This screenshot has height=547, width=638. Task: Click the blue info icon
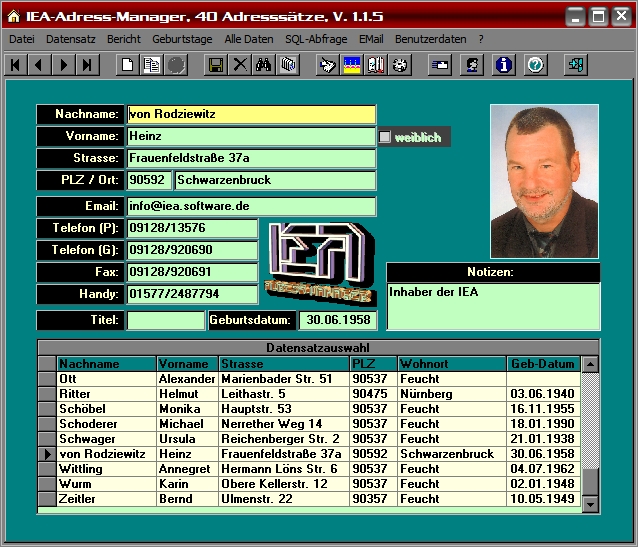[x=504, y=65]
